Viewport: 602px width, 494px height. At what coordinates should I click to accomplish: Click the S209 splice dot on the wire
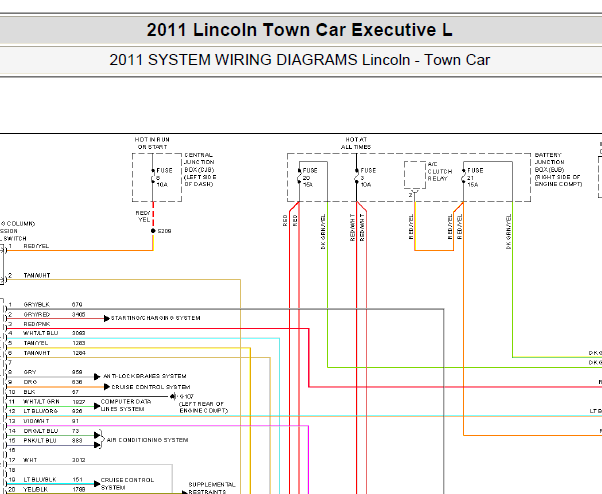[153, 231]
